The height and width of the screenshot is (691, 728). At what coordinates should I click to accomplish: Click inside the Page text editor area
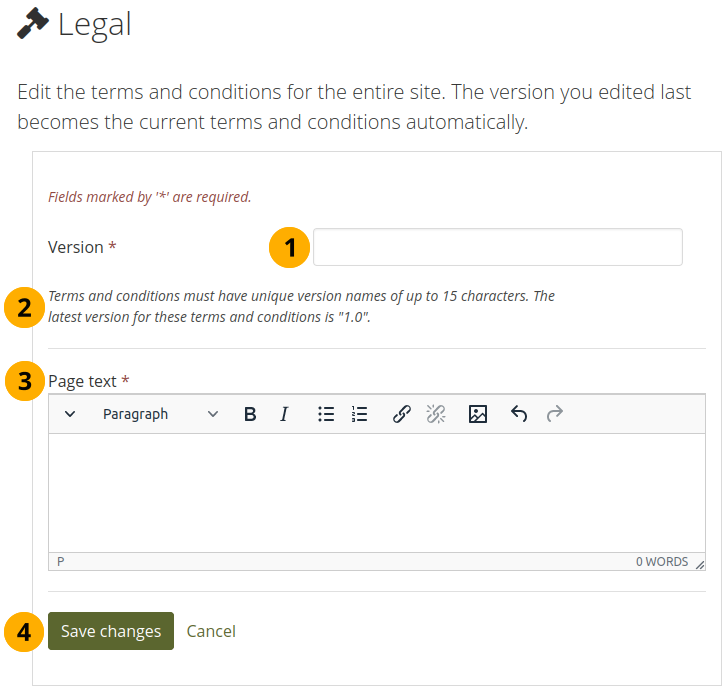[x=376, y=492]
